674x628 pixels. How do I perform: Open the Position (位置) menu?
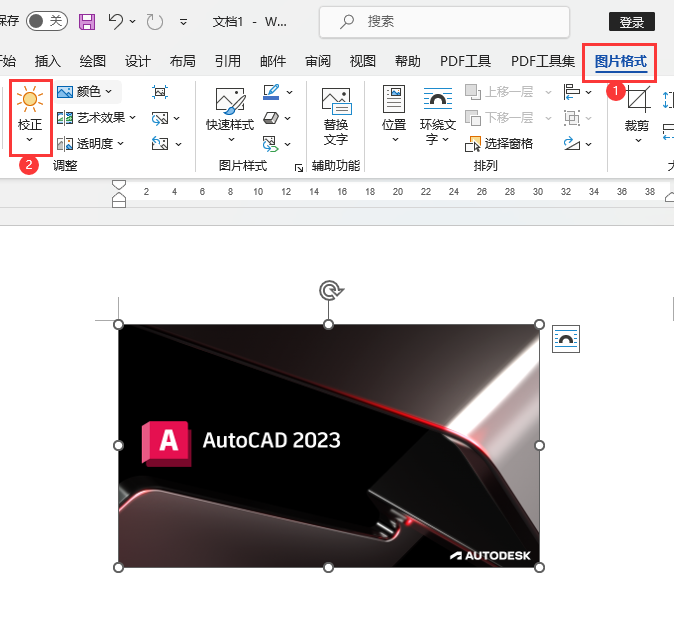click(x=394, y=114)
